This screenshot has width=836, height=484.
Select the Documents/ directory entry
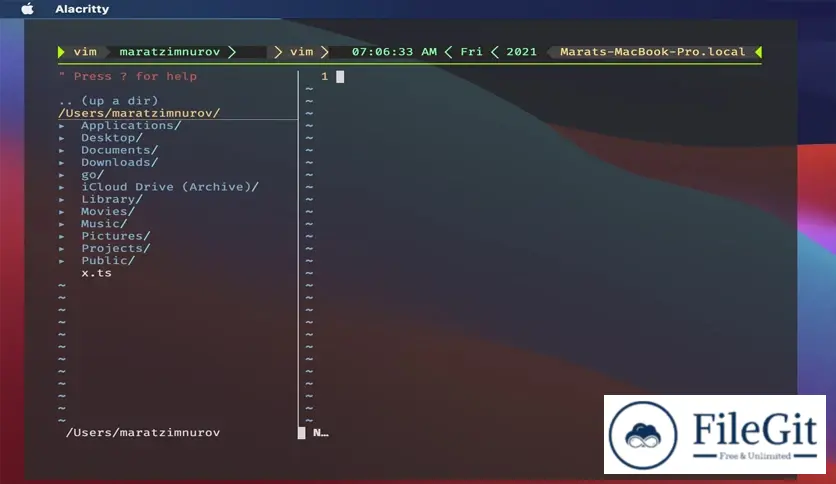pos(119,150)
